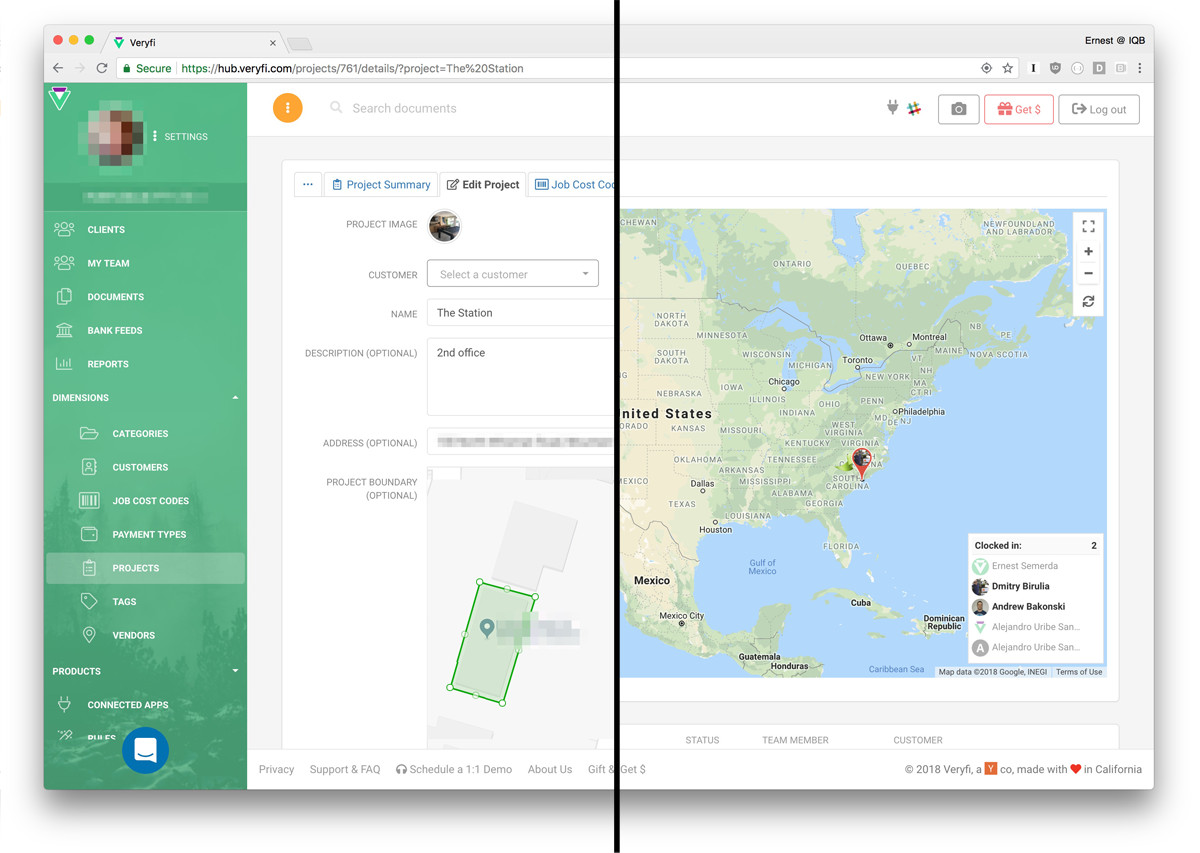Select Projects in sidebar
This screenshot has width=1200, height=853.
pos(145,568)
